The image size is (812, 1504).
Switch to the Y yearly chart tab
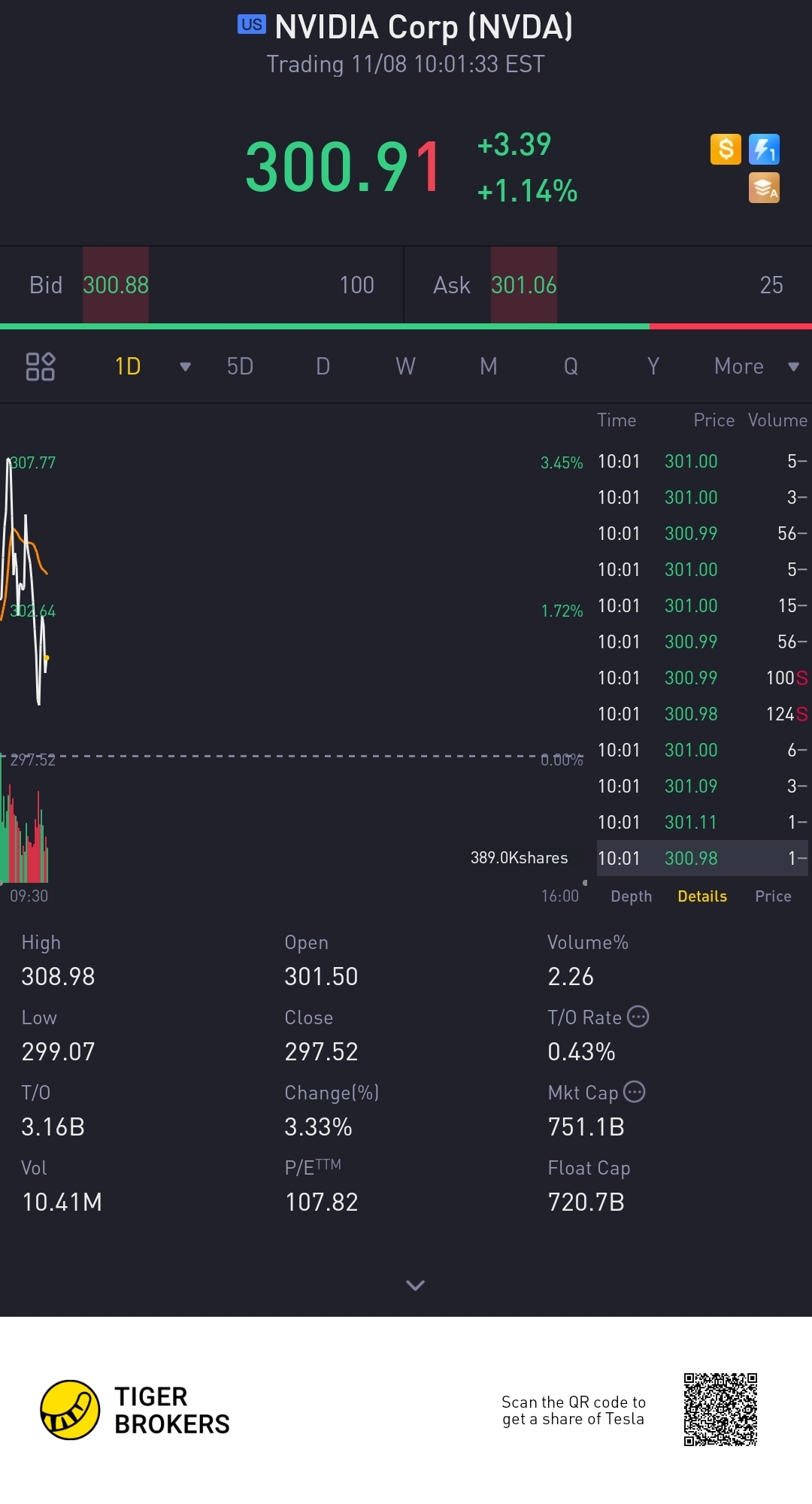(x=653, y=366)
